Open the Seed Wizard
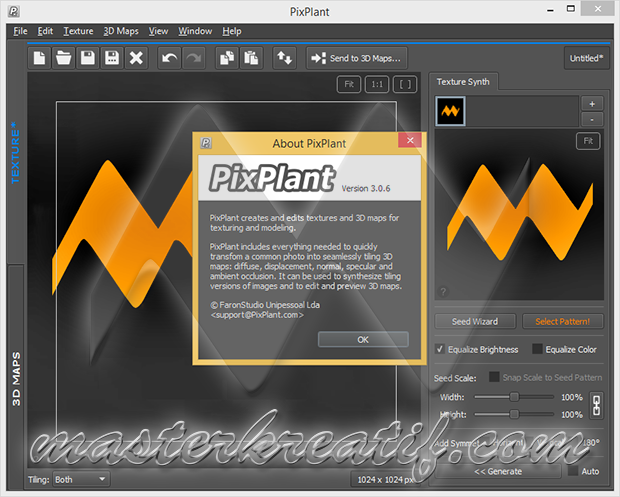The width and height of the screenshot is (620, 497). click(x=475, y=321)
